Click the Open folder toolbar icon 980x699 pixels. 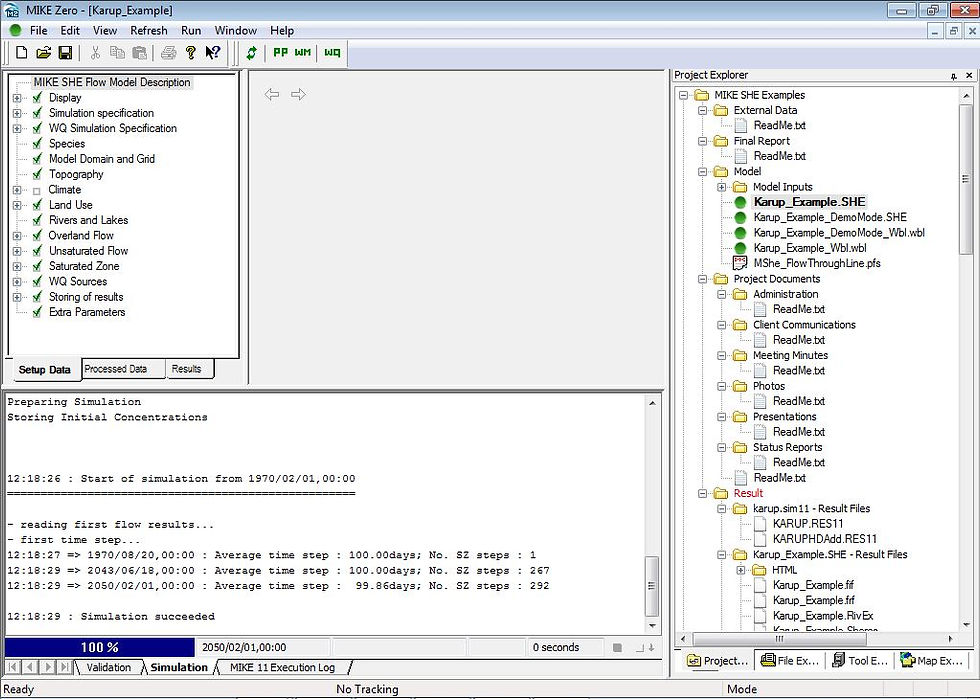[x=43, y=53]
